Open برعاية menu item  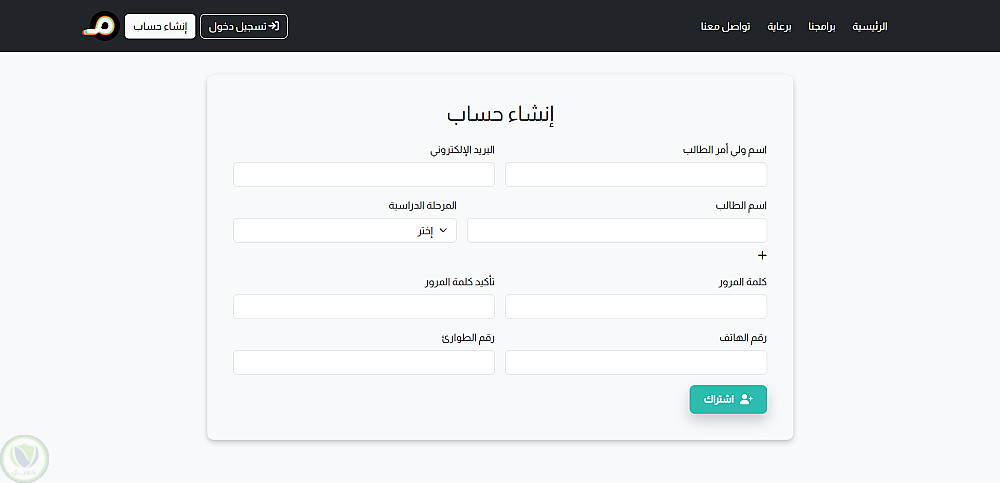point(779,26)
